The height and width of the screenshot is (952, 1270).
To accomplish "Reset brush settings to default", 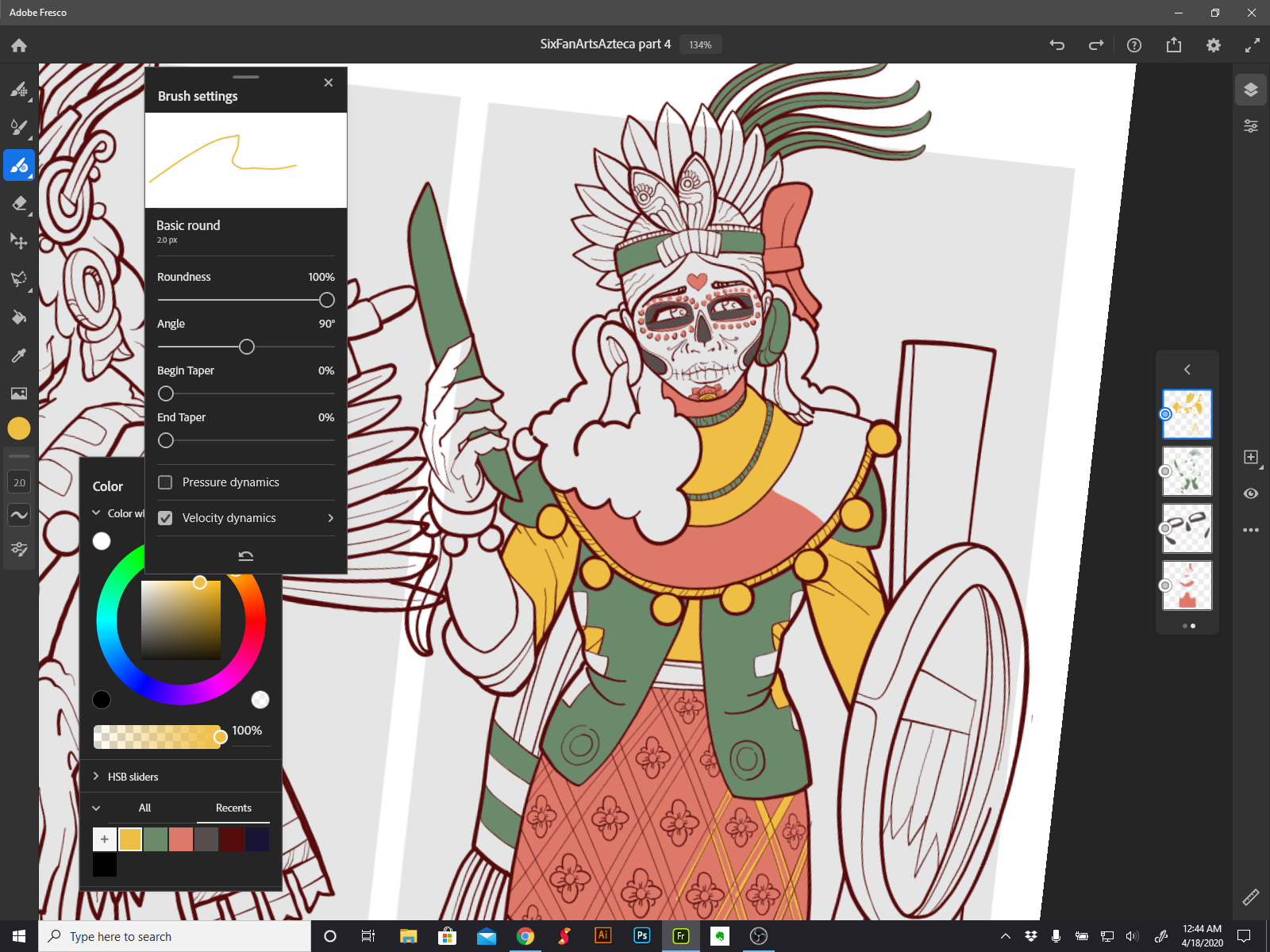I will [246, 555].
